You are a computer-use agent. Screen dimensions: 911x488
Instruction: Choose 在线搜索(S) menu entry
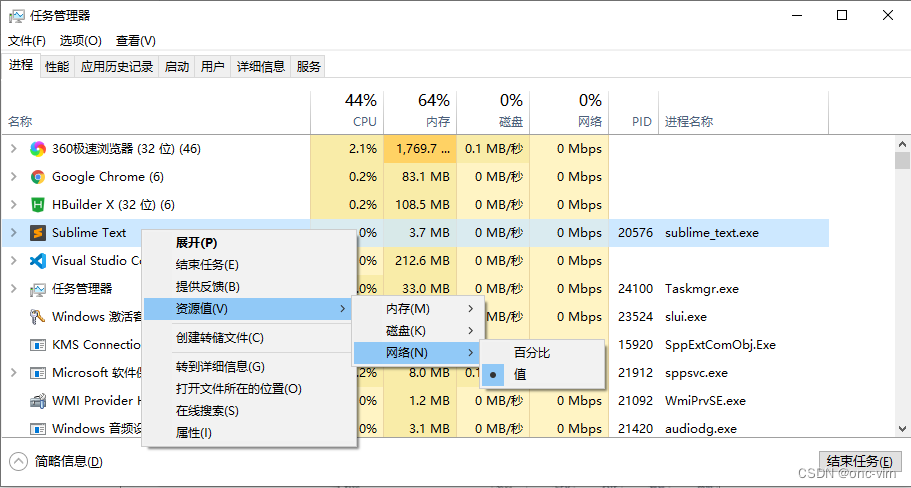point(249,411)
